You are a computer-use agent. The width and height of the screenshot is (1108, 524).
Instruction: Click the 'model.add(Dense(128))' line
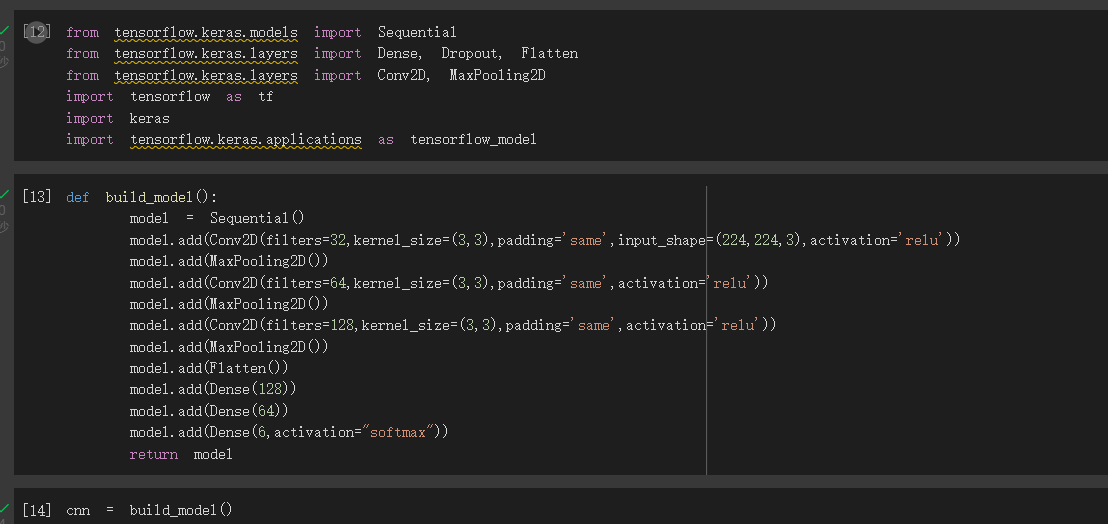[x=213, y=390]
